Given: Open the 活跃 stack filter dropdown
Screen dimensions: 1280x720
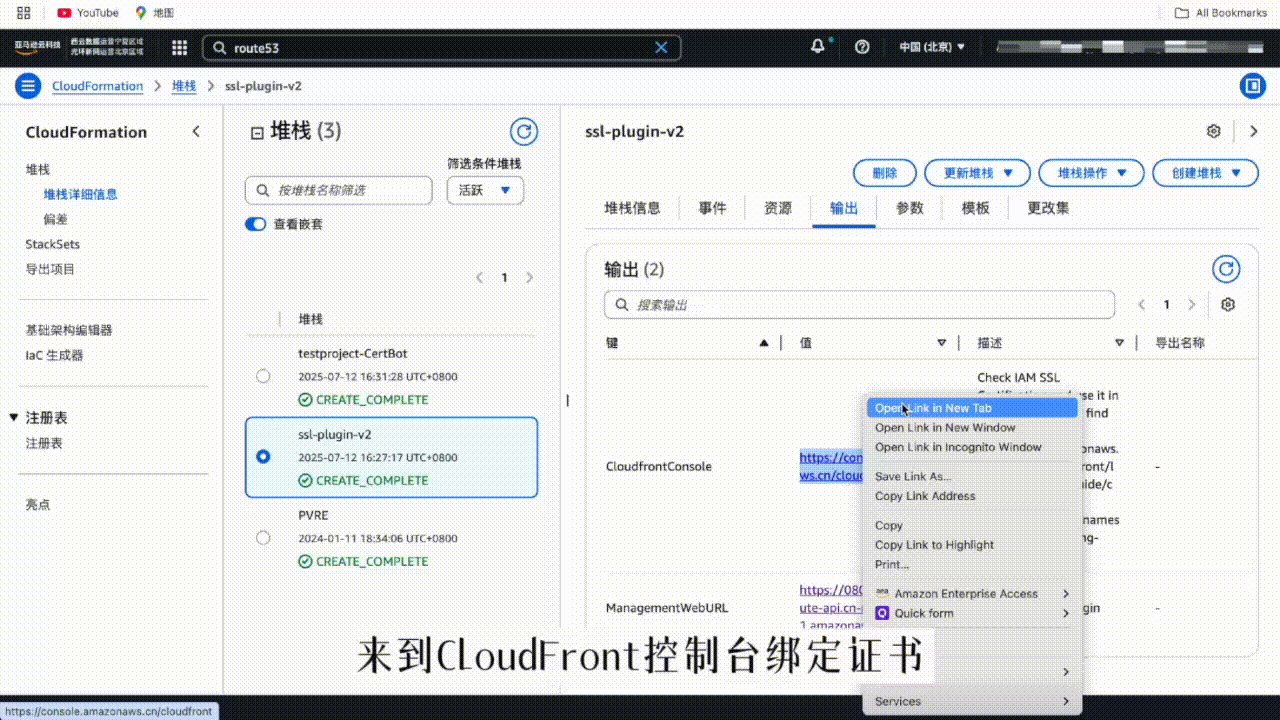Looking at the screenshot, I should (x=485, y=190).
